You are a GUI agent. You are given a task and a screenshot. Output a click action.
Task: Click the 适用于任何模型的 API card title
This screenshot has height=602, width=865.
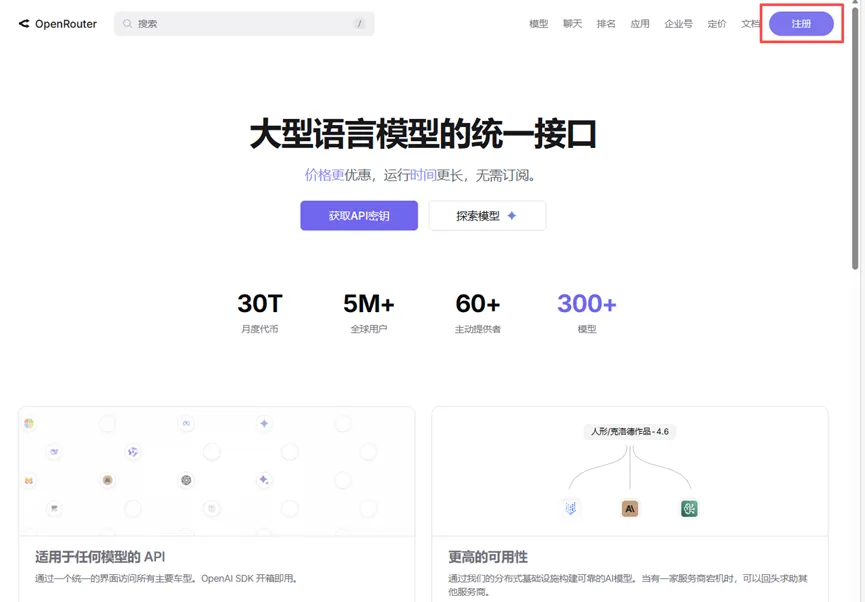click(x=100, y=557)
